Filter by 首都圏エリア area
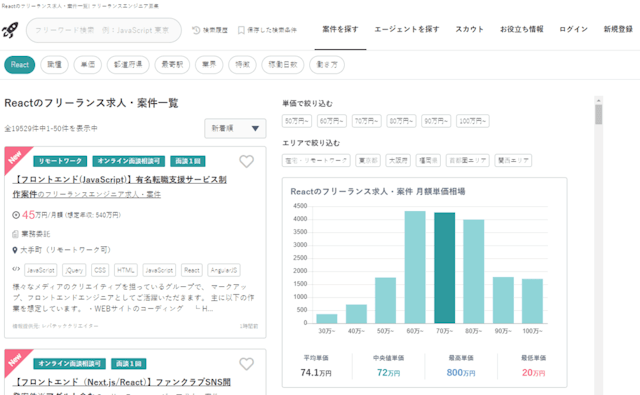This screenshot has width=640, height=395. 467,160
